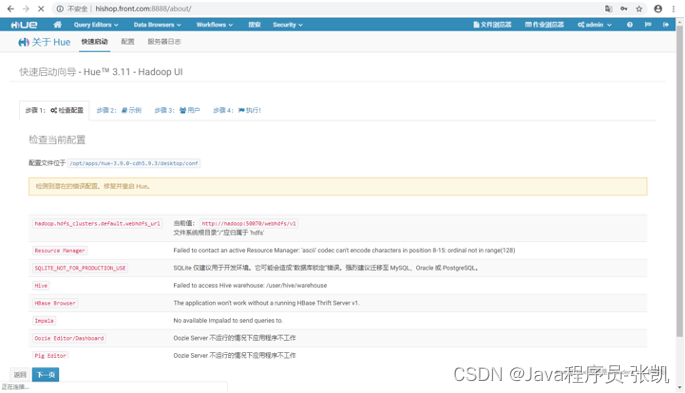Click the Resource Manager label

(x=60, y=251)
